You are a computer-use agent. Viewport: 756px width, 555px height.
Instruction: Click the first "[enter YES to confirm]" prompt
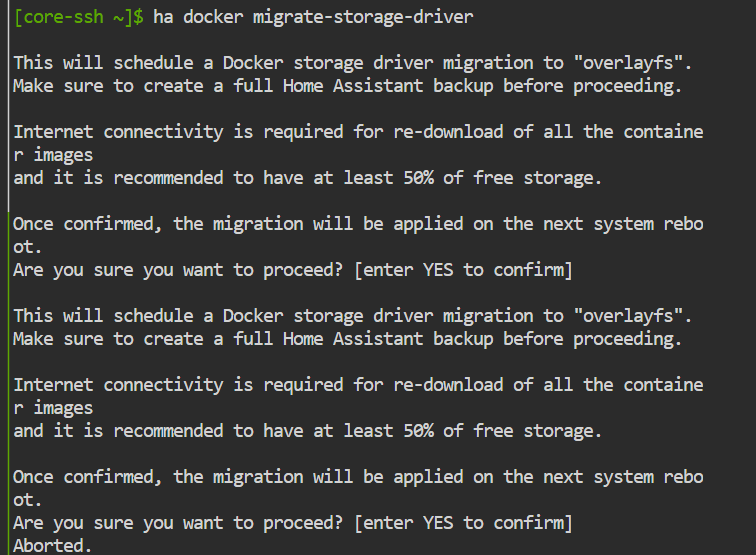(464, 269)
